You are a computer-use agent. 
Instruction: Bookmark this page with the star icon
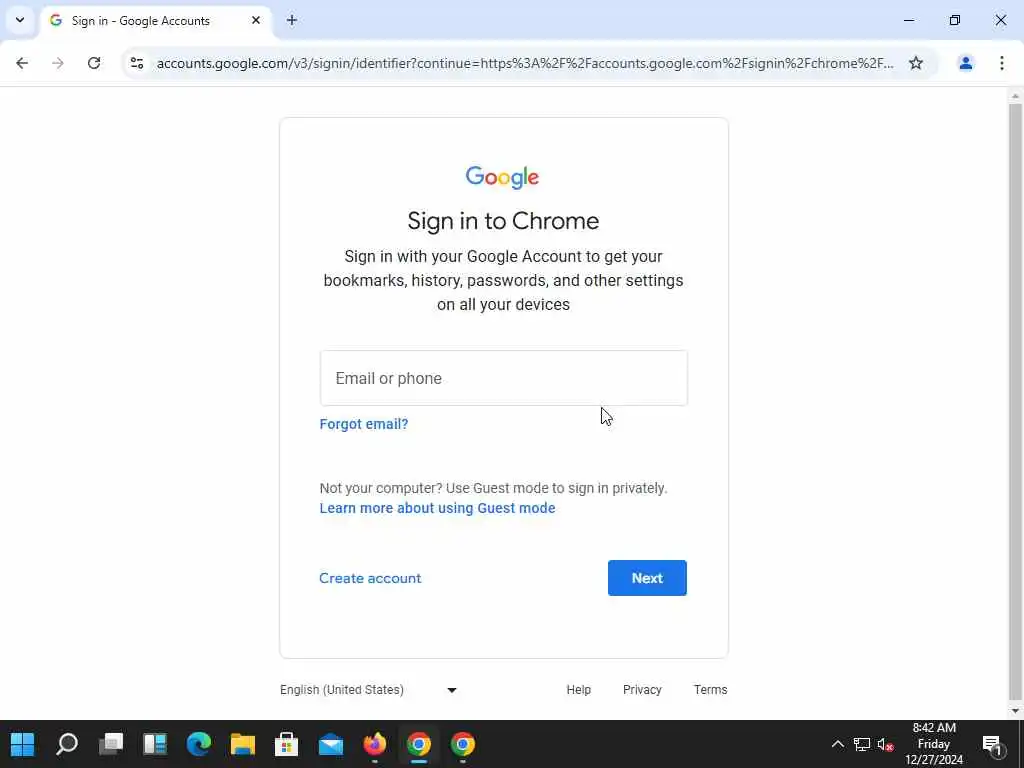pyautogui.click(x=916, y=63)
